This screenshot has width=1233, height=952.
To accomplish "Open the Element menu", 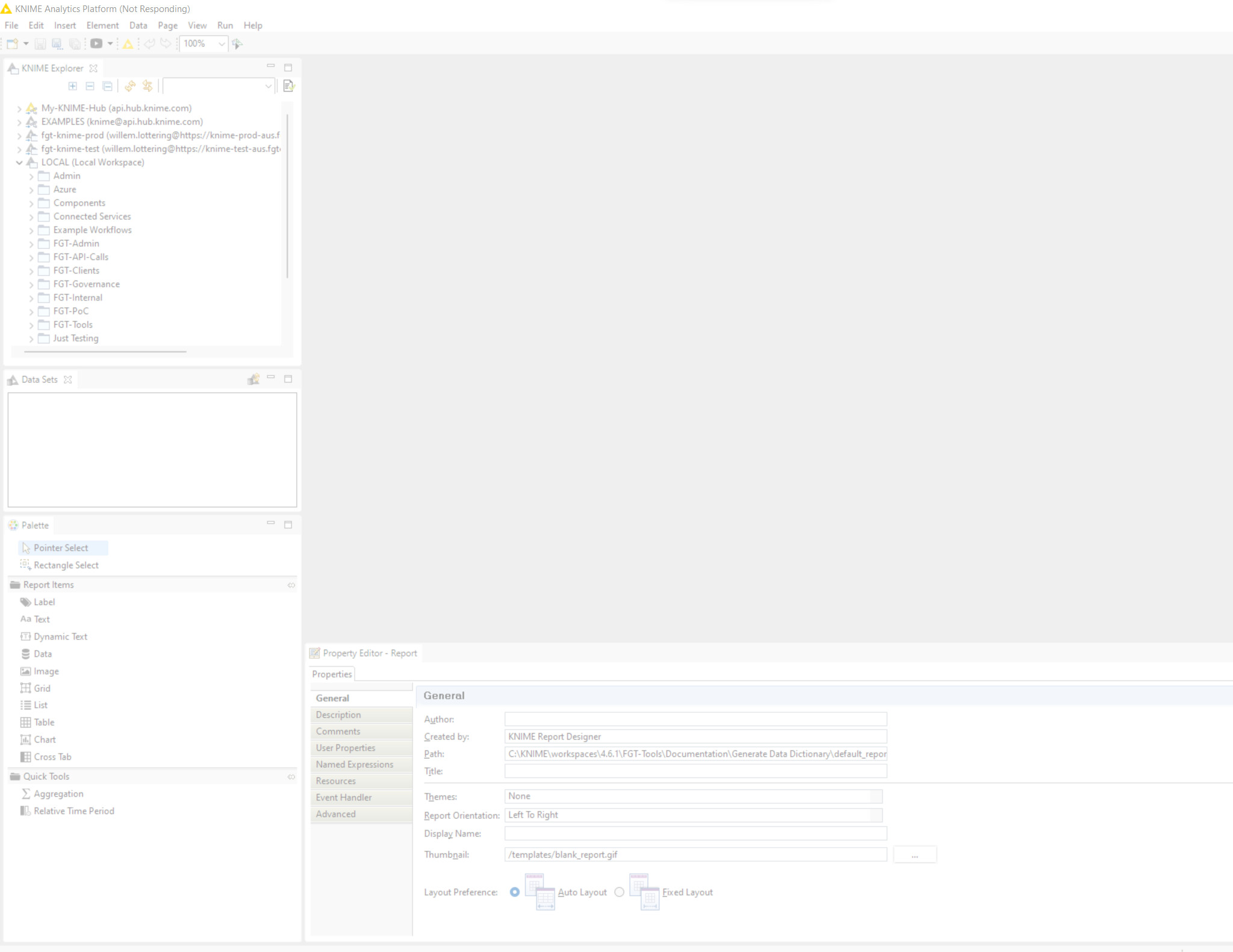I will 102,25.
